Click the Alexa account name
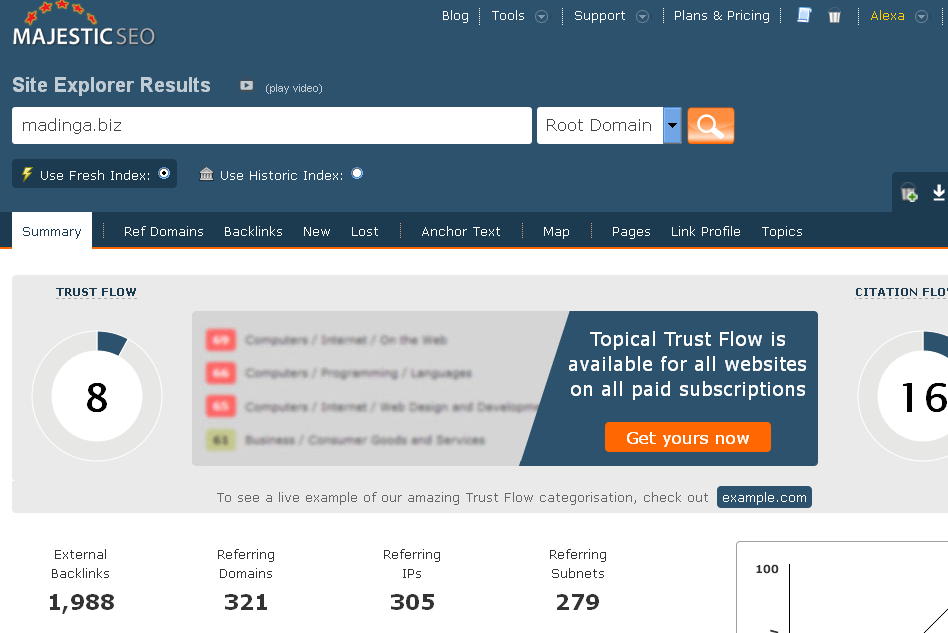 [x=887, y=16]
